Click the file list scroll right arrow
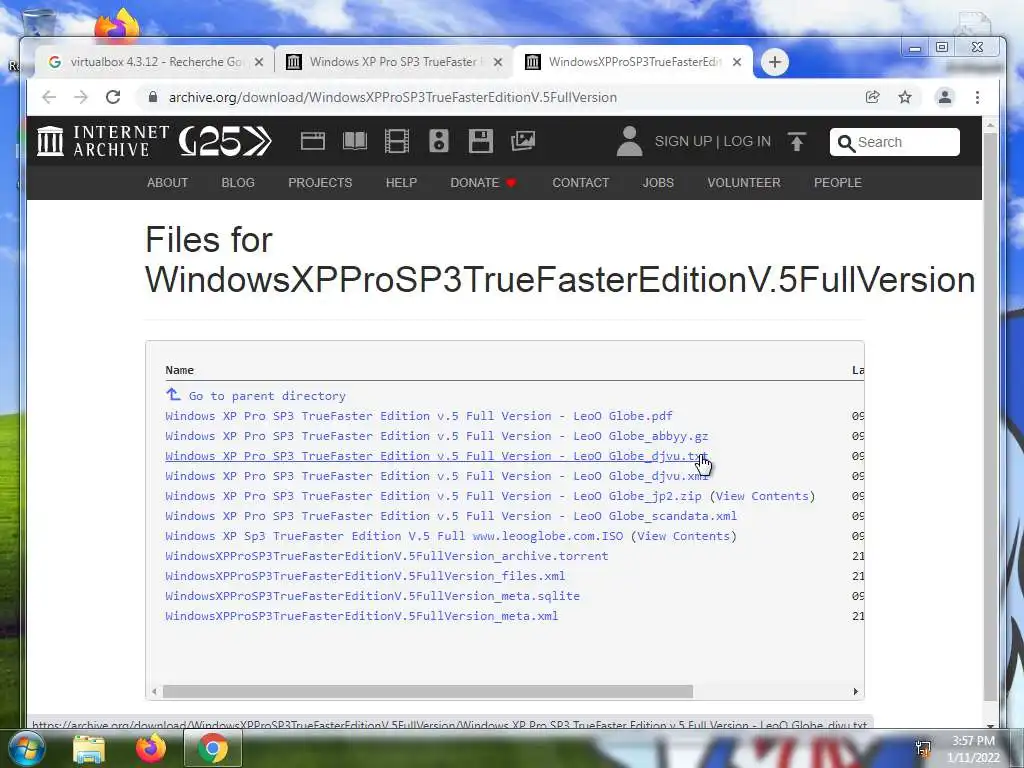The height and width of the screenshot is (768, 1024). [856, 692]
